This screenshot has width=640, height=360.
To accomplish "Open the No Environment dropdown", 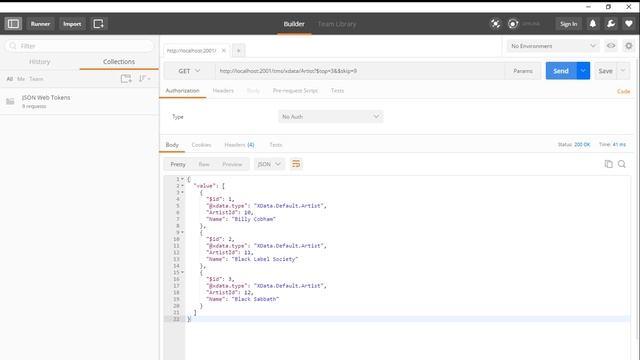I will [553, 46].
